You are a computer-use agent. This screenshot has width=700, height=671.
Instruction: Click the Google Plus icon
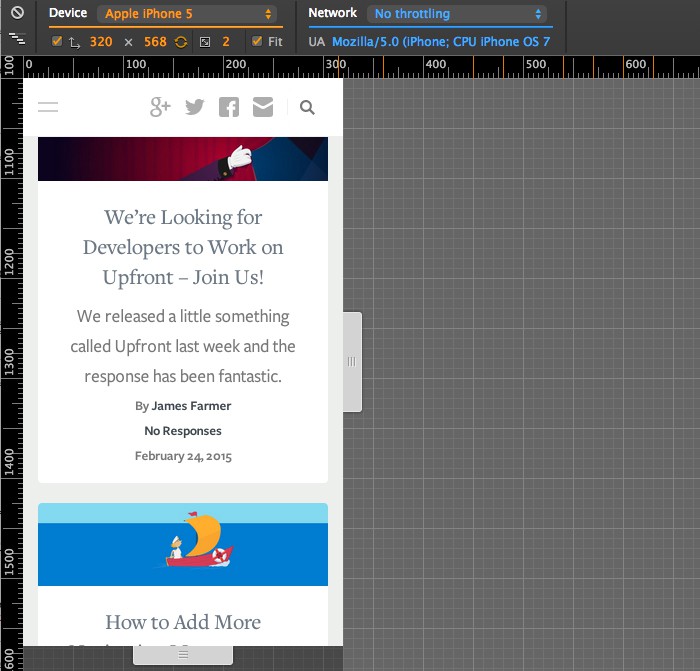point(160,107)
